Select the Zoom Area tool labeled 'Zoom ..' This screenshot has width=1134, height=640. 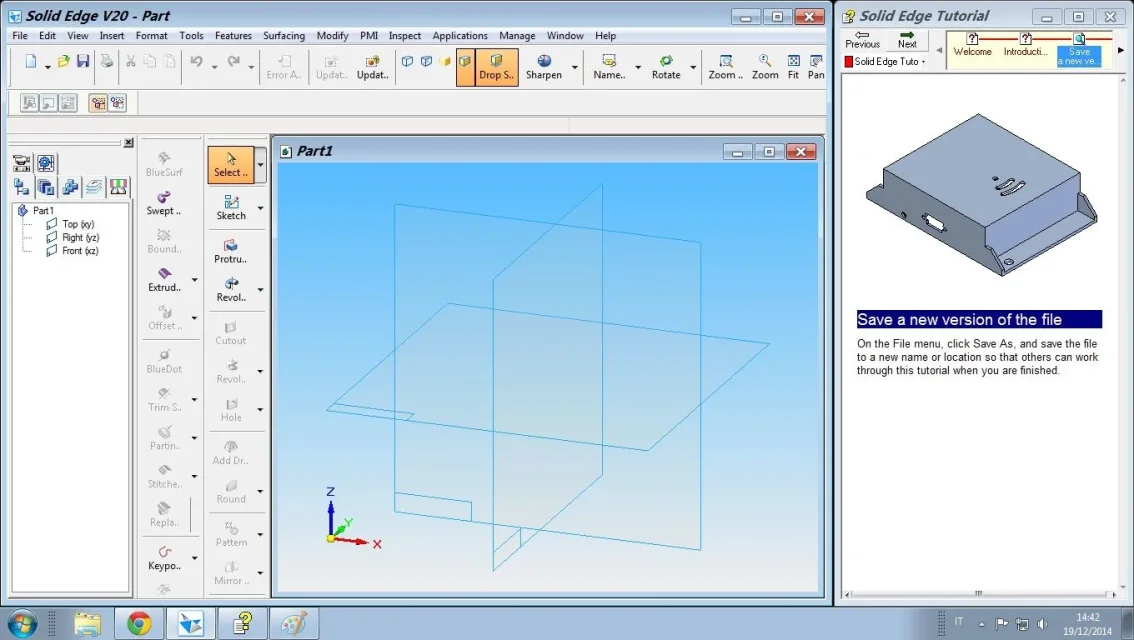point(725,67)
